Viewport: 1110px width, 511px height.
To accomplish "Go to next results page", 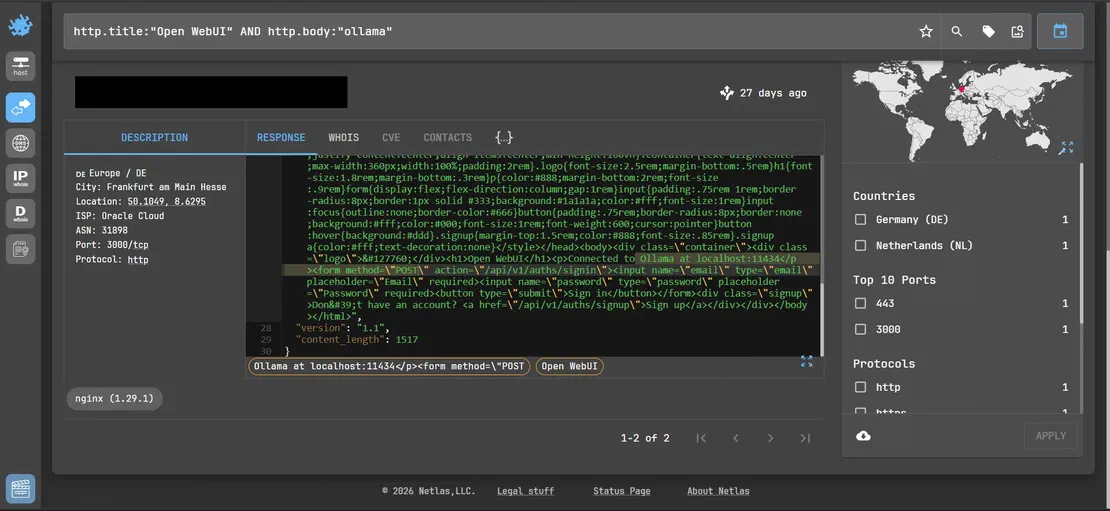I will (x=770, y=438).
